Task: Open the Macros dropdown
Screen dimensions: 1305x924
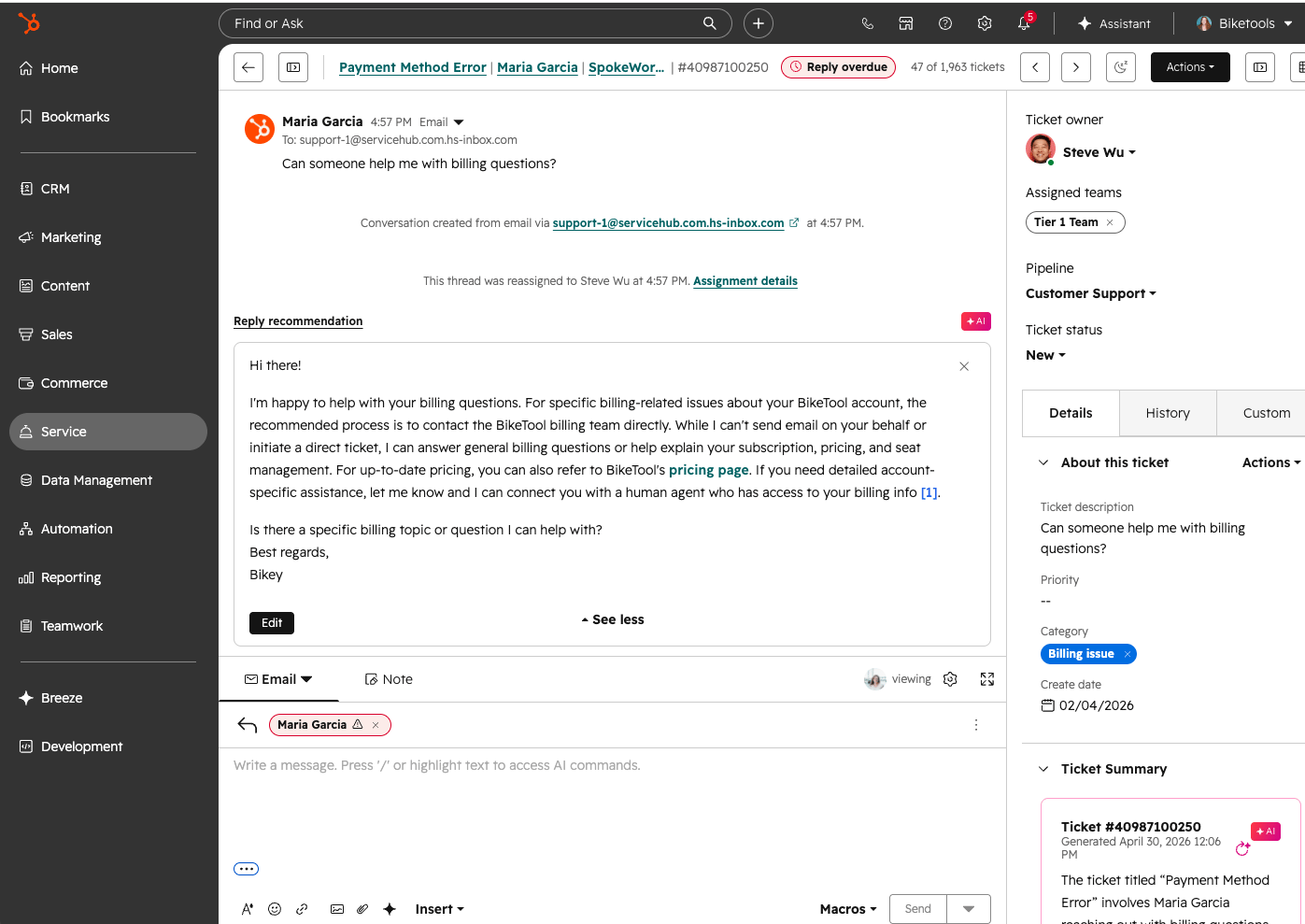Action: (848, 909)
